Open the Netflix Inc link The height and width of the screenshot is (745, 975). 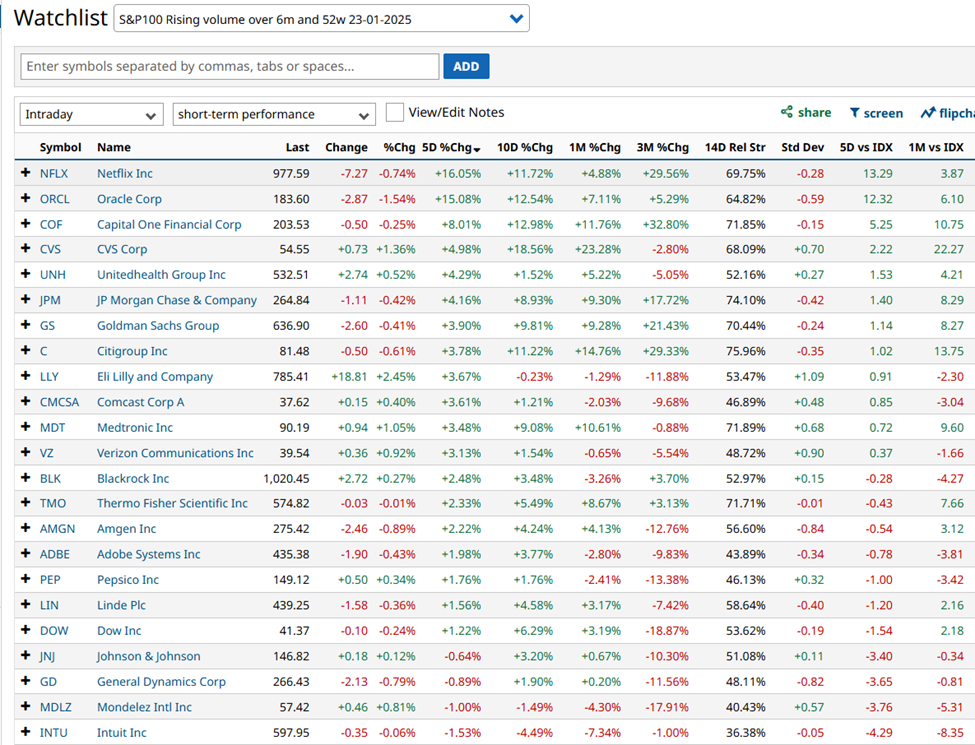coord(125,173)
